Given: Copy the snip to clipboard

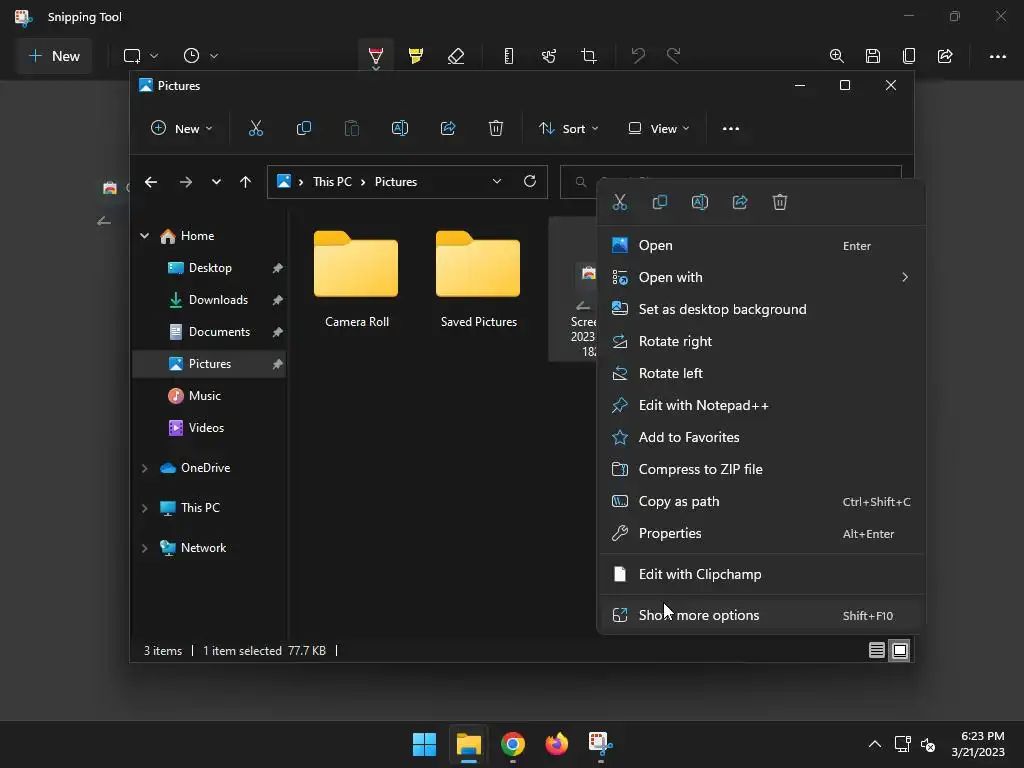Looking at the screenshot, I should click(908, 56).
